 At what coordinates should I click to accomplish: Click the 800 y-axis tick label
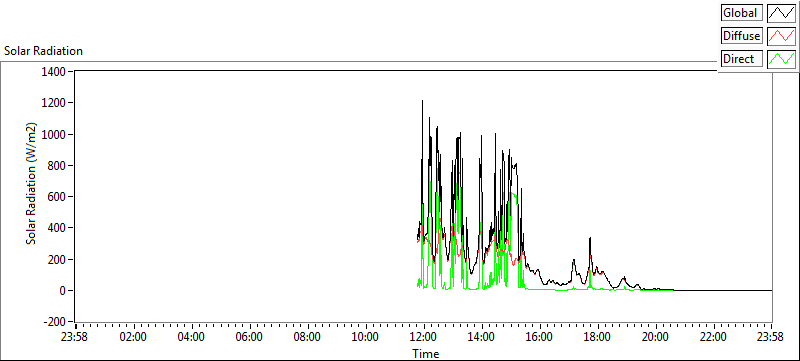click(57, 166)
